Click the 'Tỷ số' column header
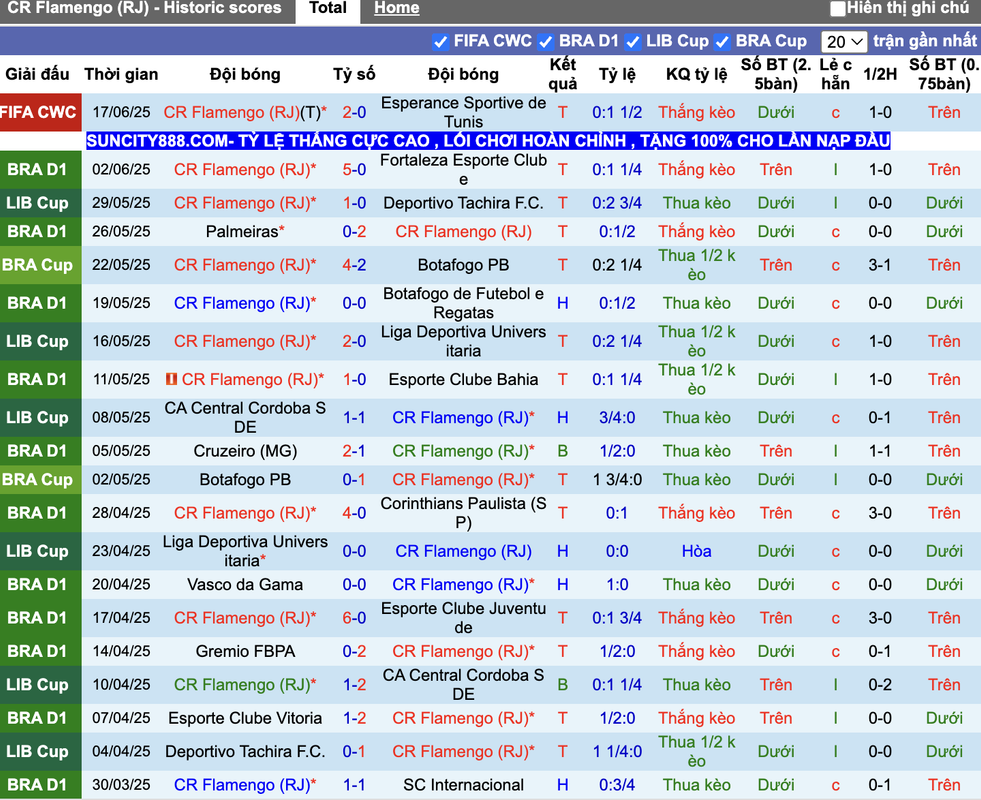Image resolution: width=981 pixels, height=800 pixels. click(354, 74)
